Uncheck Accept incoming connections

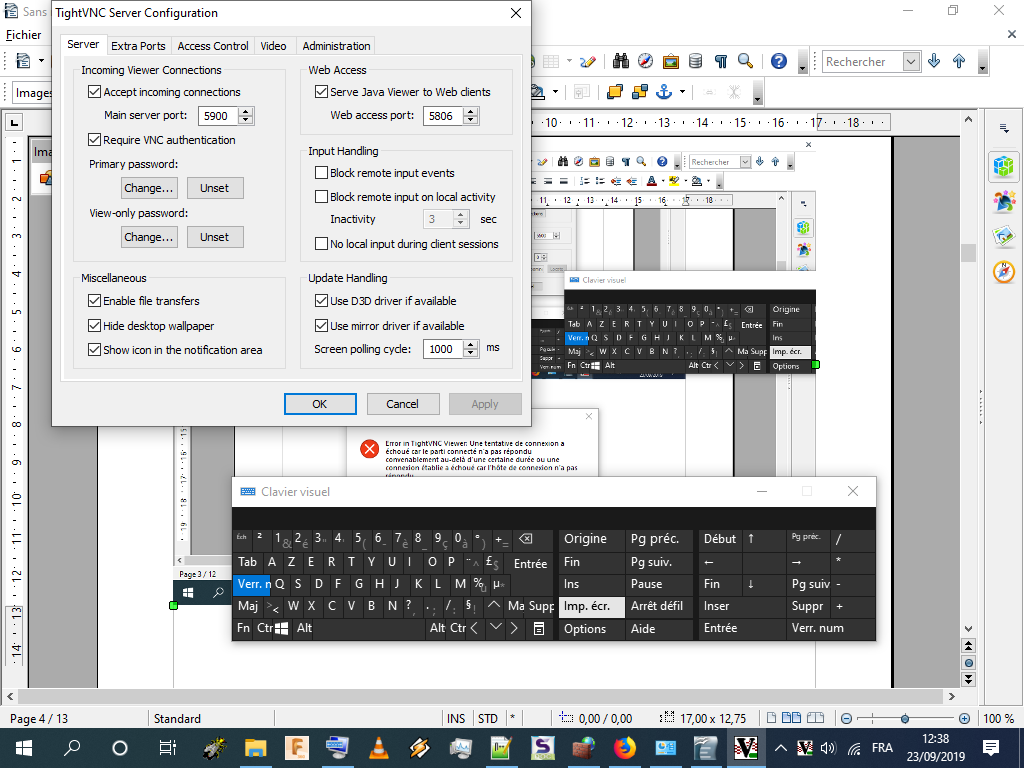click(94, 91)
